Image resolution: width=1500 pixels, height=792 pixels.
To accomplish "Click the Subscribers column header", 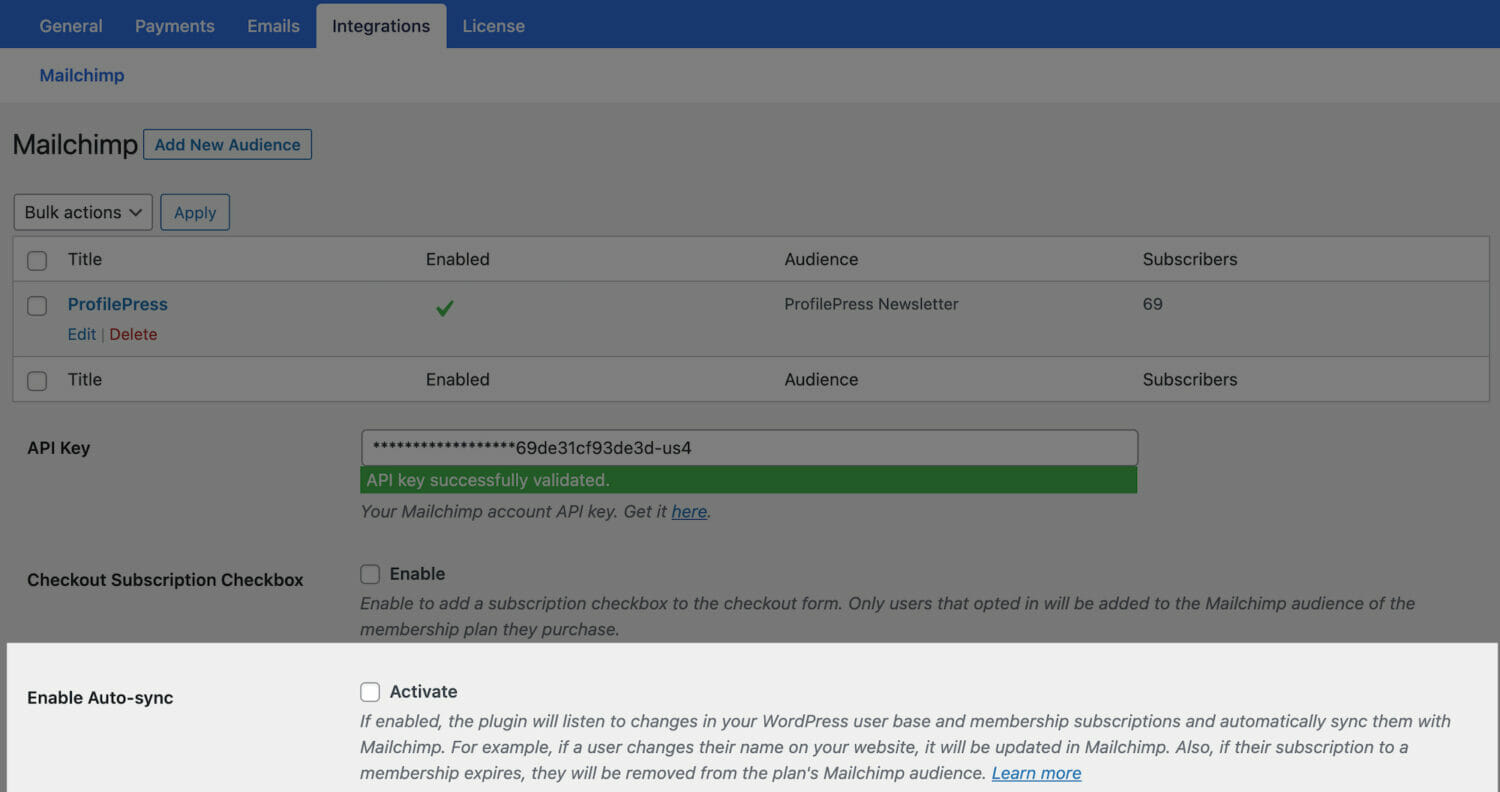I will [x=1190, y=259].
